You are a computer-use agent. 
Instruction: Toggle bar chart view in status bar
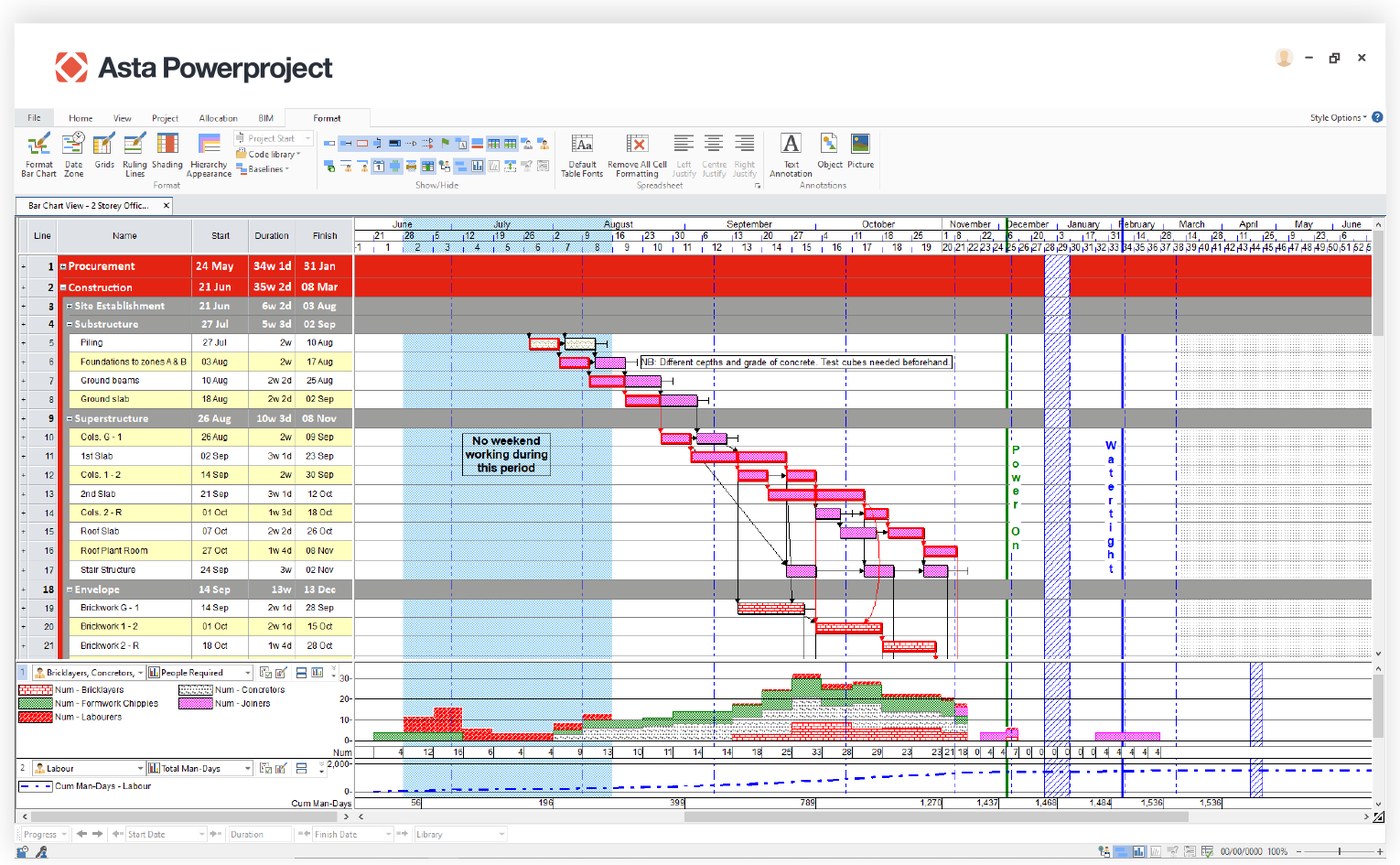point(1123,851)
